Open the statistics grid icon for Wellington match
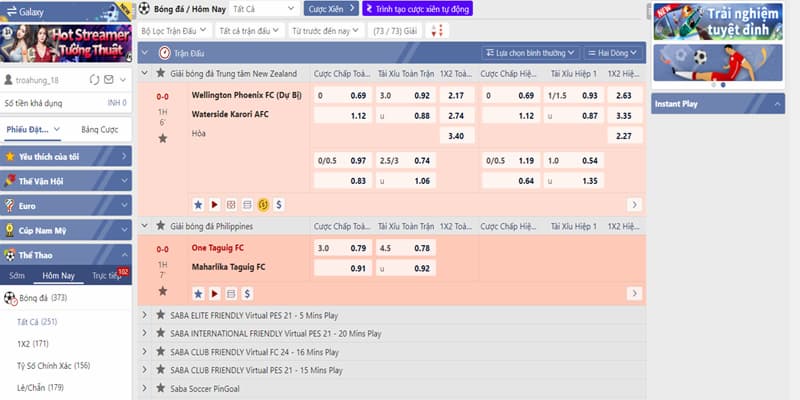The width and height of the screenshot is (800, 400). click(231, 205)
